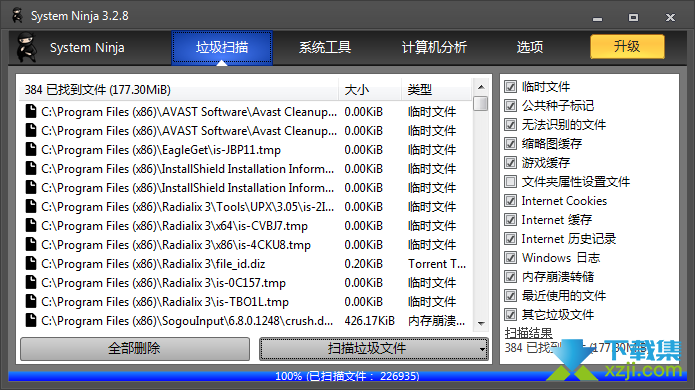Toggle the 临时文件 checkbox

point(511,86)
